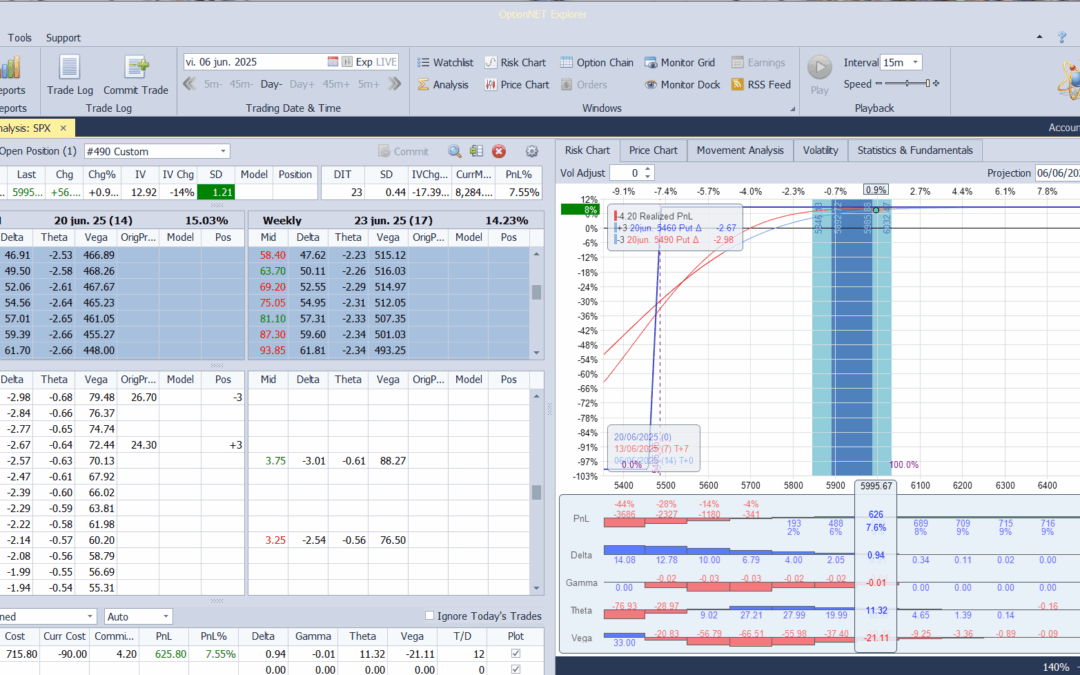This screenshot has width=1080, height=675.
Task: Click the trading date field vi. 06 jun. 2025
Action: 254,62
